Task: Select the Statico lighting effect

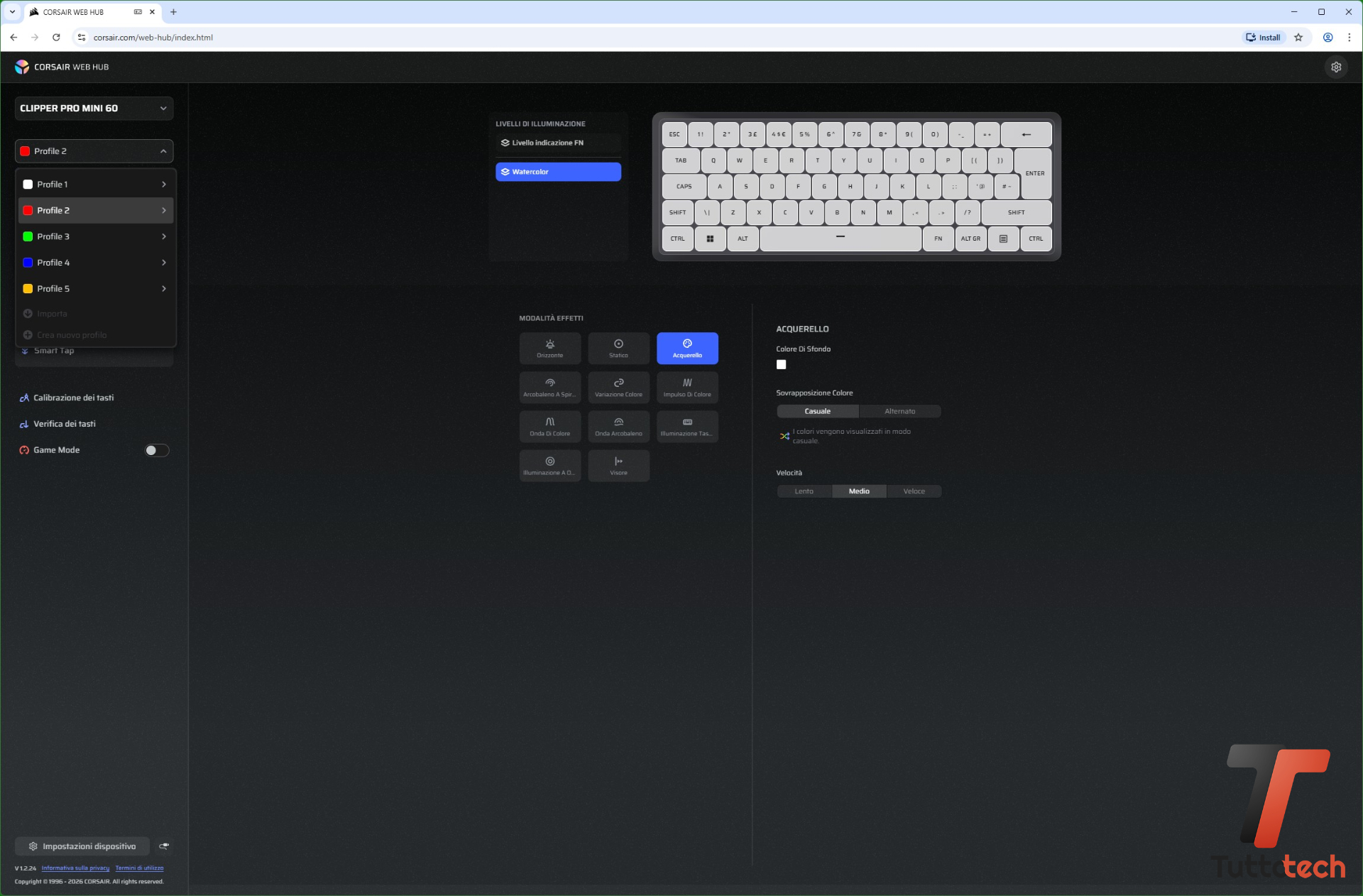Action: pos(618,348)
